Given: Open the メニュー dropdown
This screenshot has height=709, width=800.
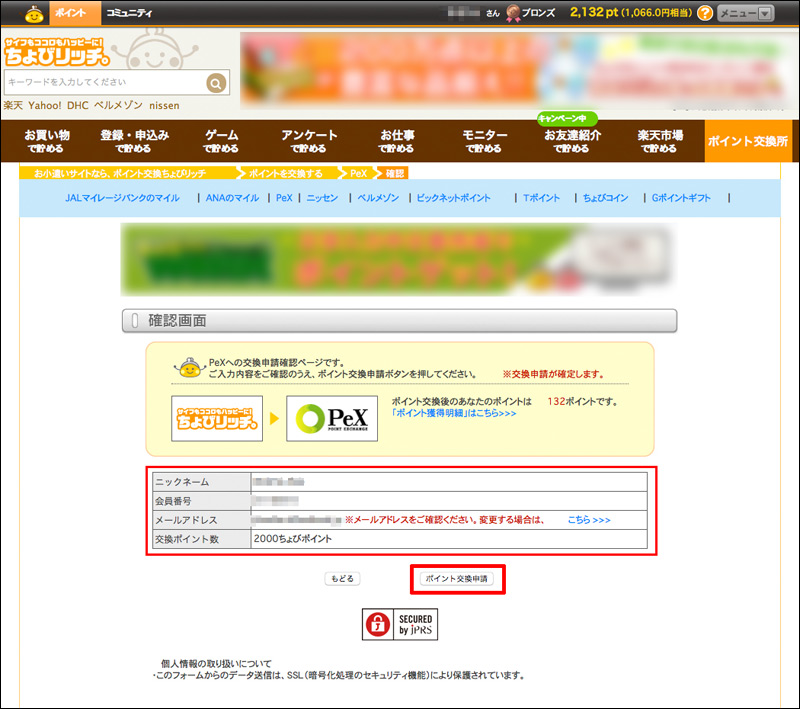Looking at the screenshot, I should [745, 13].
